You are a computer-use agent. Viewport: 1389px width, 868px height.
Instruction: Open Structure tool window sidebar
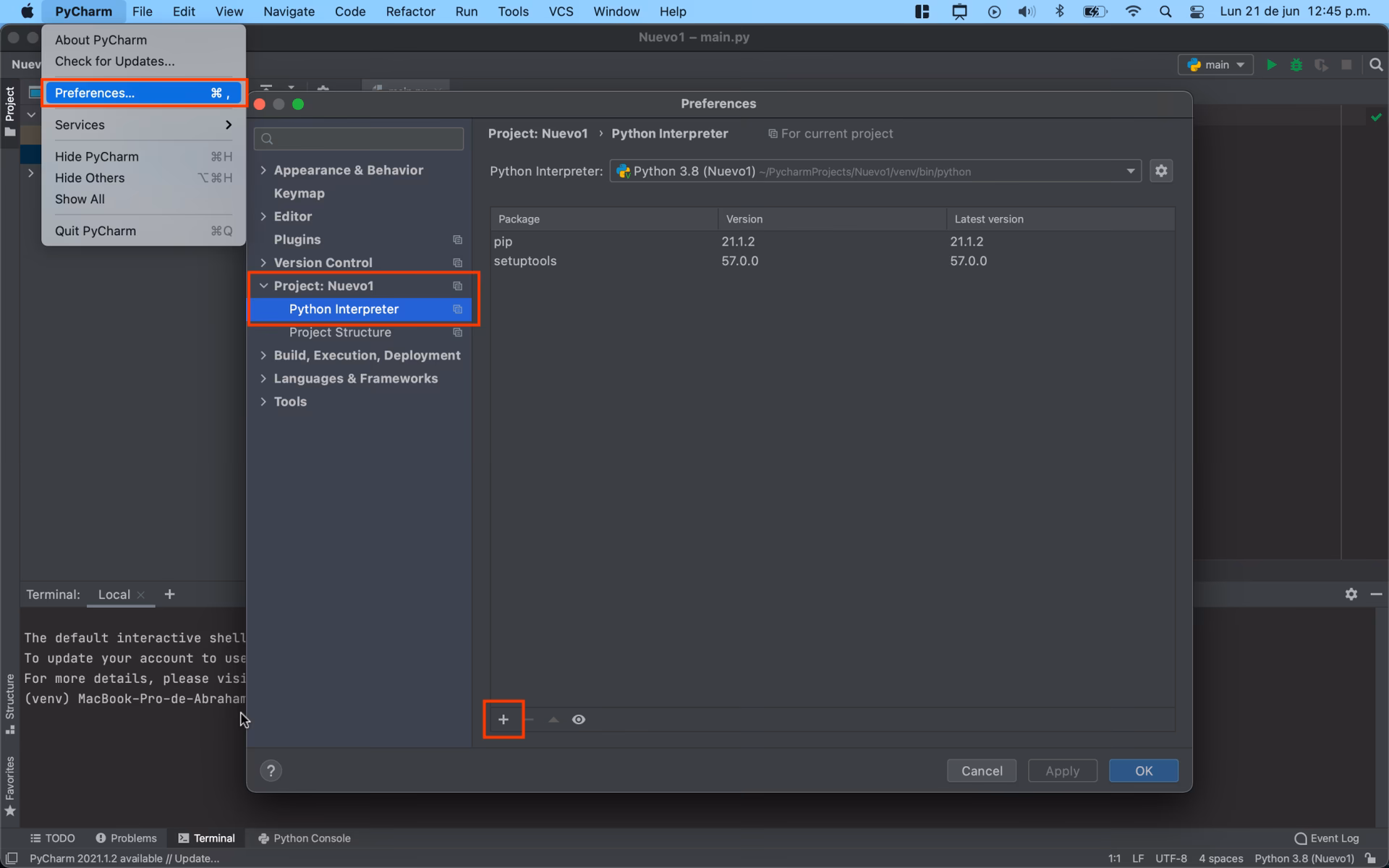coord(10,704)
